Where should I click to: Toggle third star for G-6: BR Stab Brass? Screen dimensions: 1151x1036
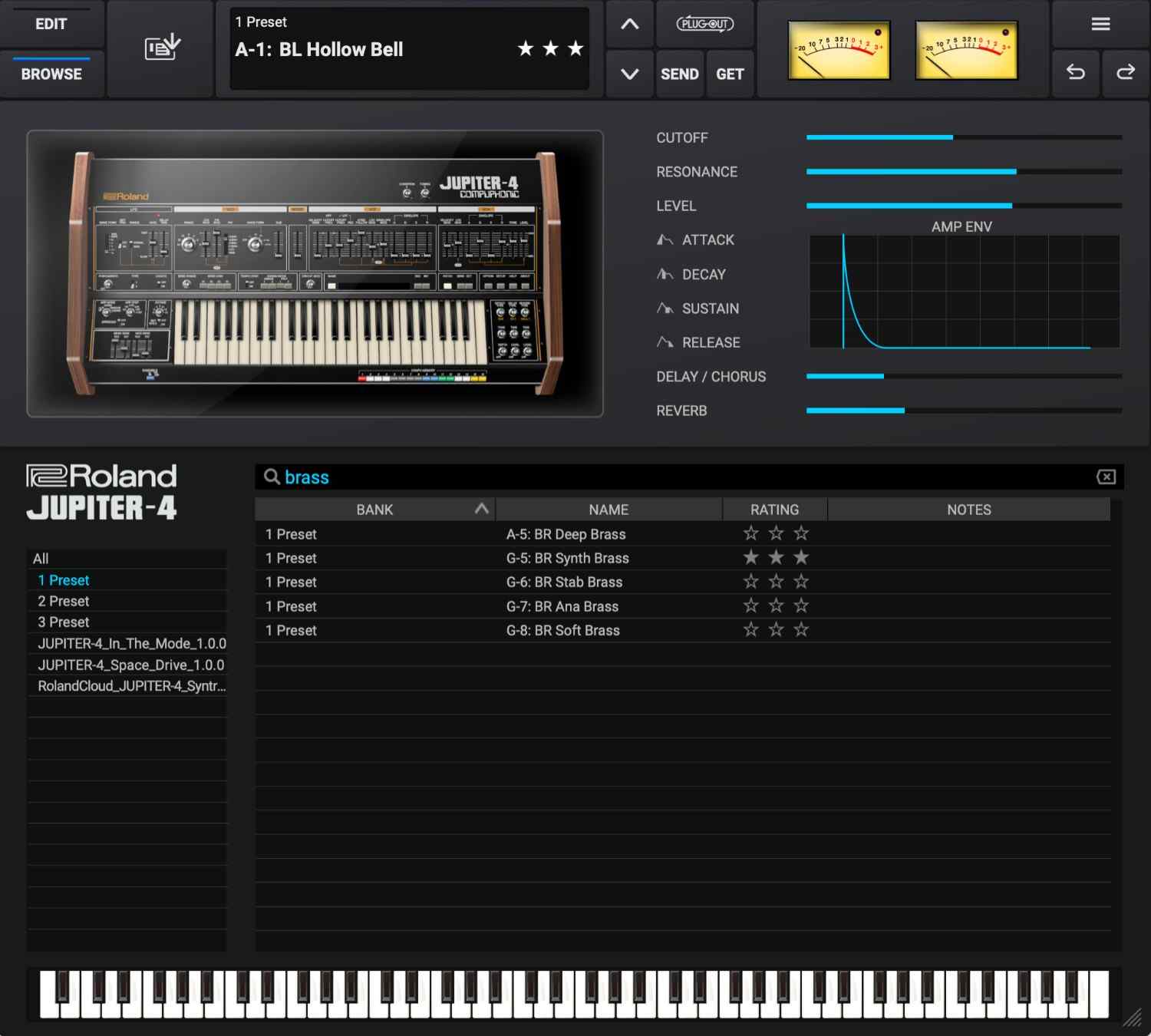(x=801, y=582)
